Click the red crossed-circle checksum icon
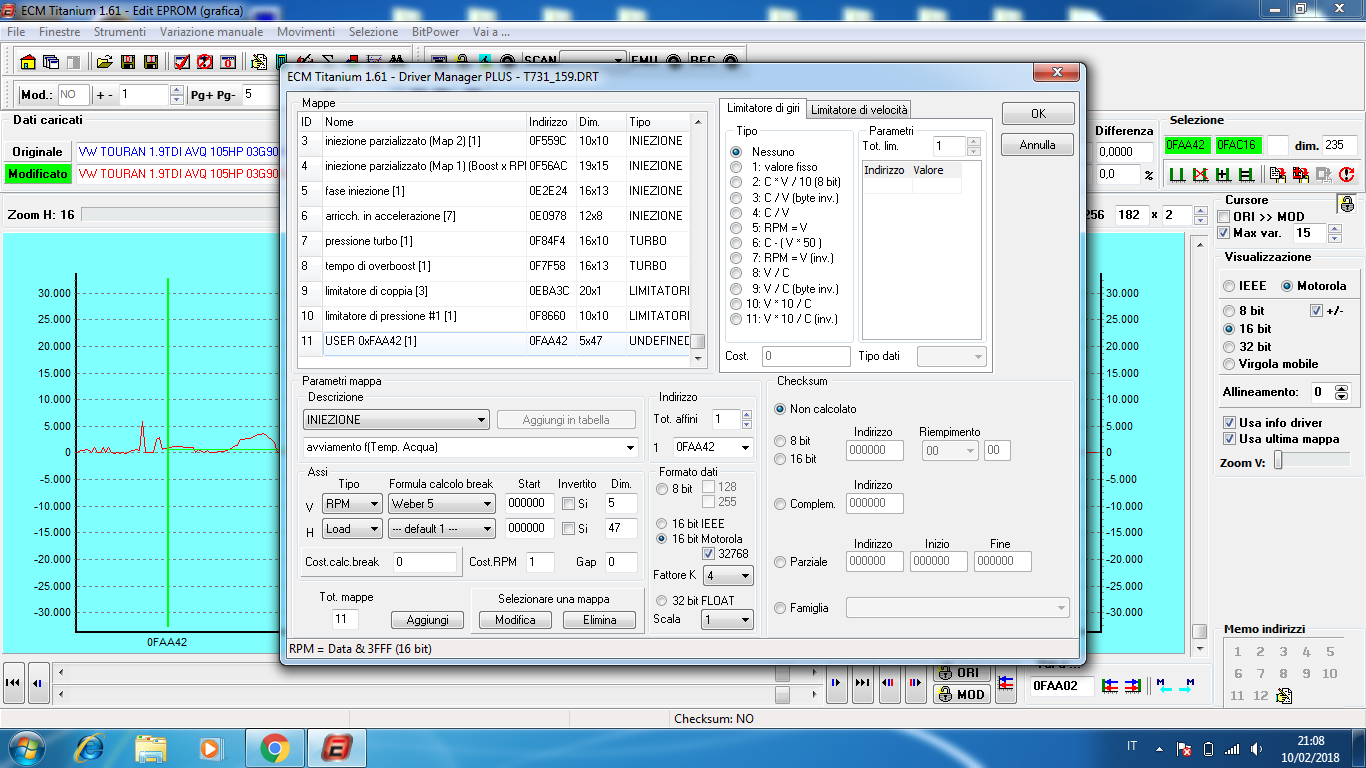 (x=205, y=62)
